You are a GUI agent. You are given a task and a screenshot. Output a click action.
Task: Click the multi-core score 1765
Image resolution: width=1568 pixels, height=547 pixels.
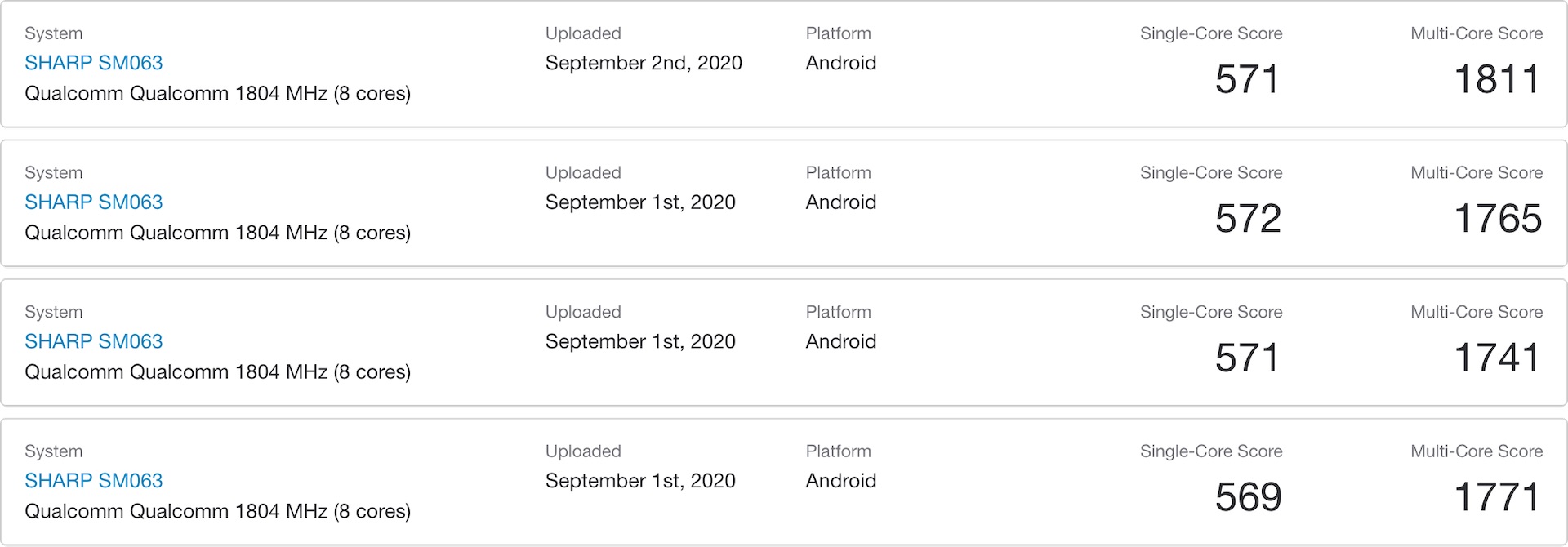point(1497,219)
